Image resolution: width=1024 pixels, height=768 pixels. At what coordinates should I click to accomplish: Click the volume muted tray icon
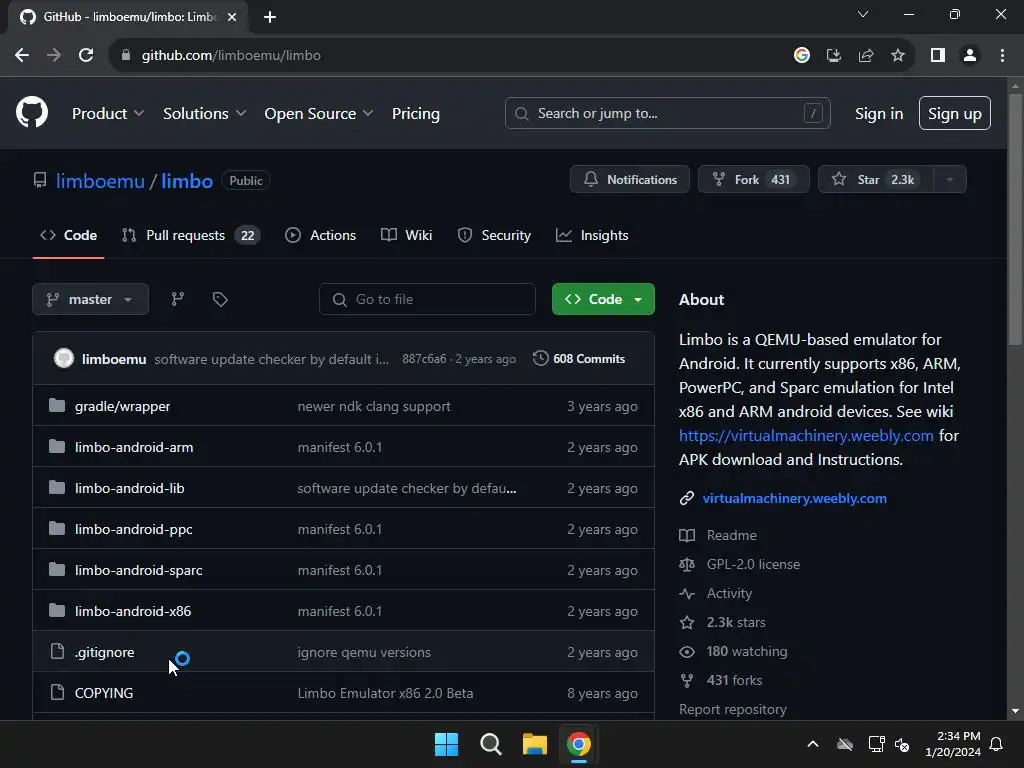click(x=902, y=744)
